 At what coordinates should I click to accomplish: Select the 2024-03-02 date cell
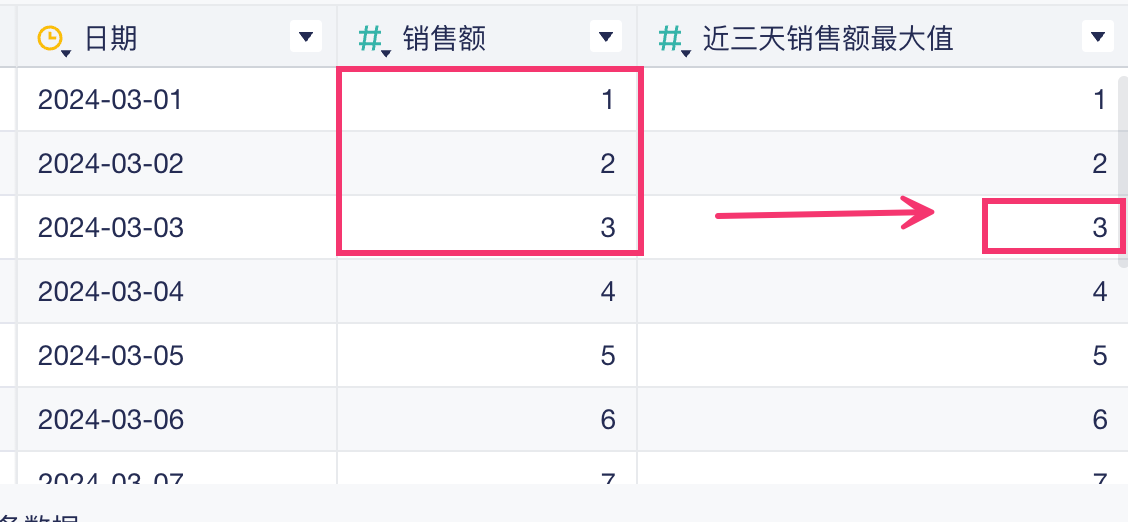tap(110, 163)
